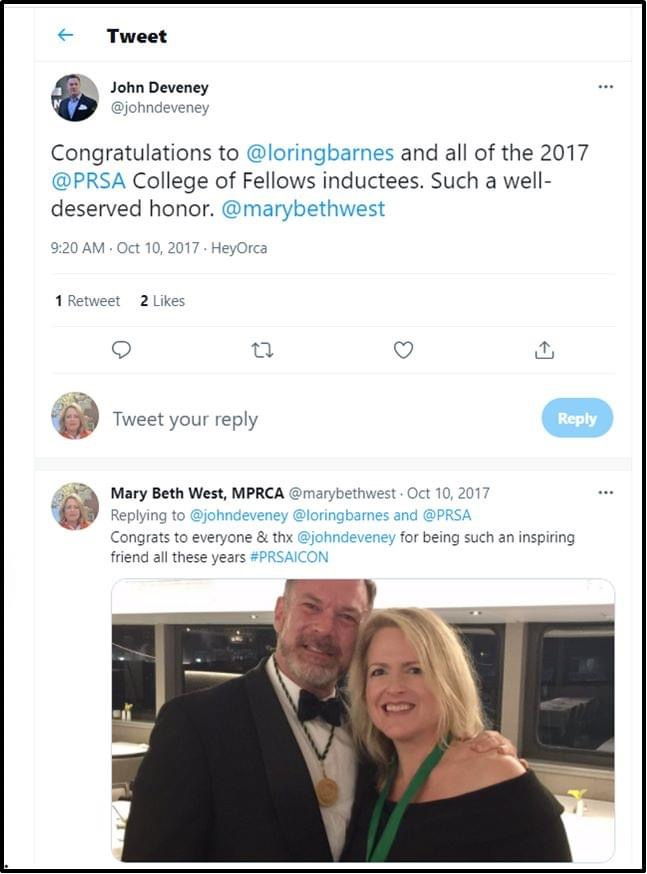Image resolution: width=647 pixels, height=874 pixels.
Task: Click the Tweet your reply field
Action: tap(185, 419)
